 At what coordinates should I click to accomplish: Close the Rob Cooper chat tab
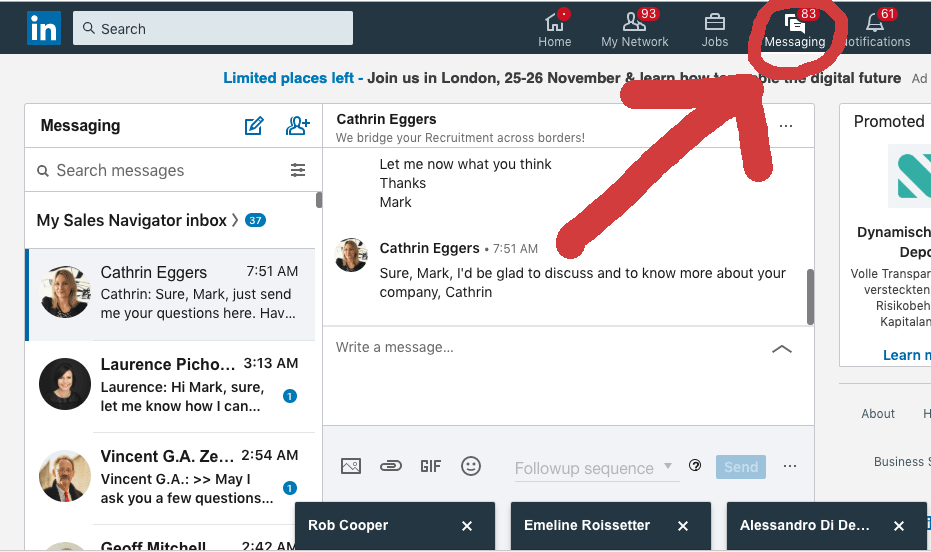(467, 526)
